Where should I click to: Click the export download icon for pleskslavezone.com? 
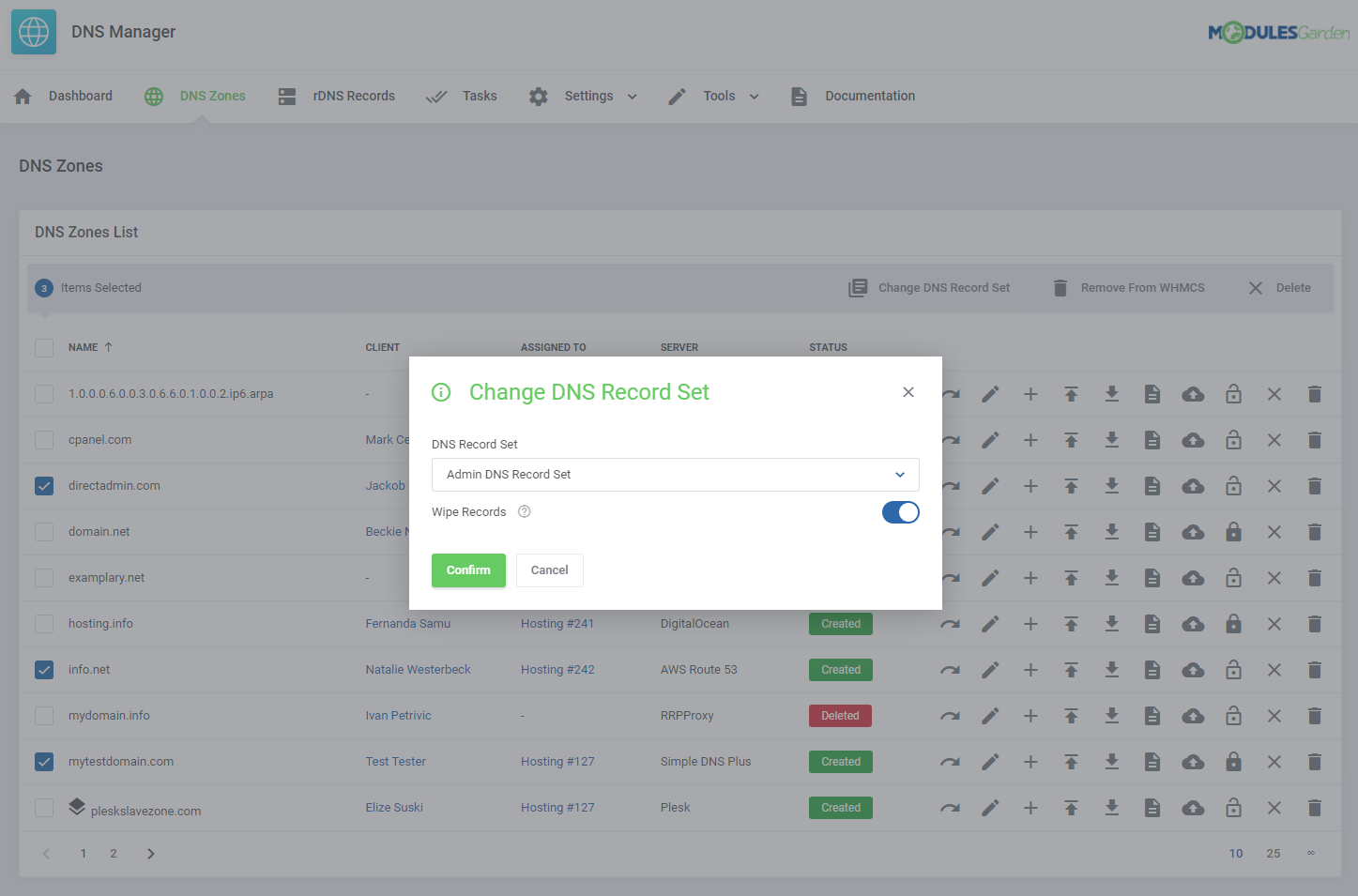(x=1112, y=807)
